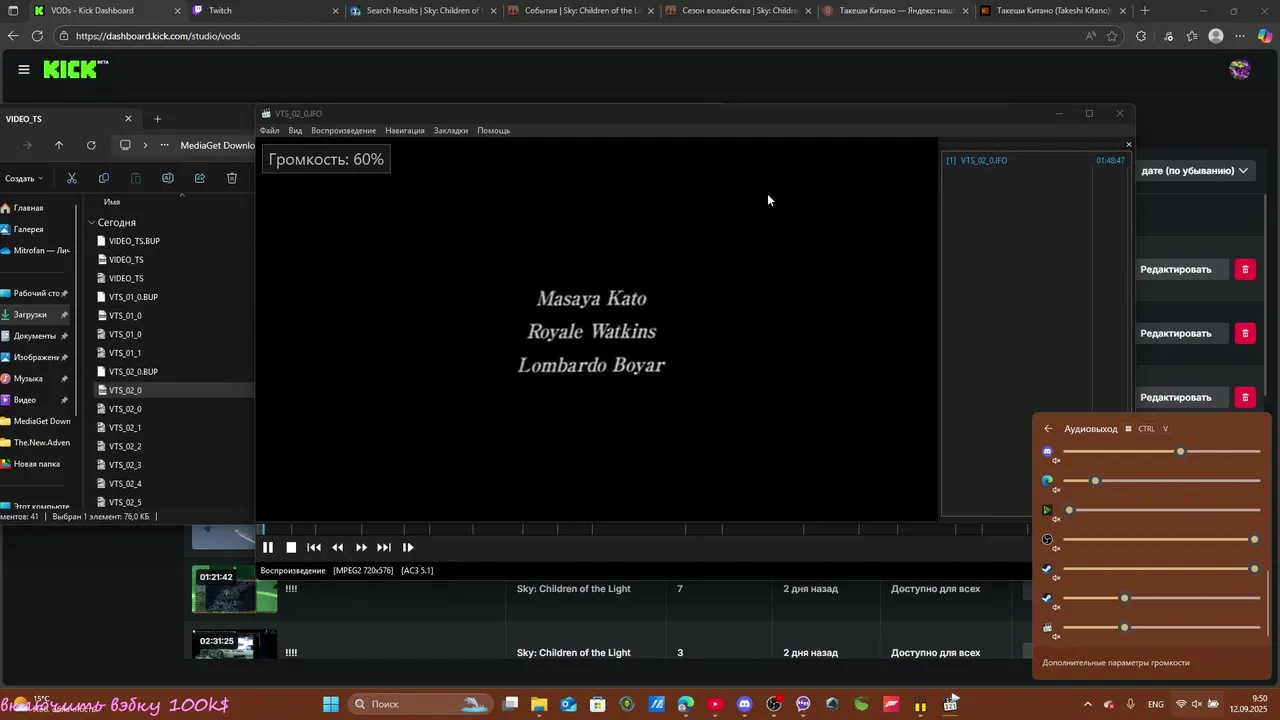
Task: Click the Copy icon in File Explorer
Action: point(104,178)
